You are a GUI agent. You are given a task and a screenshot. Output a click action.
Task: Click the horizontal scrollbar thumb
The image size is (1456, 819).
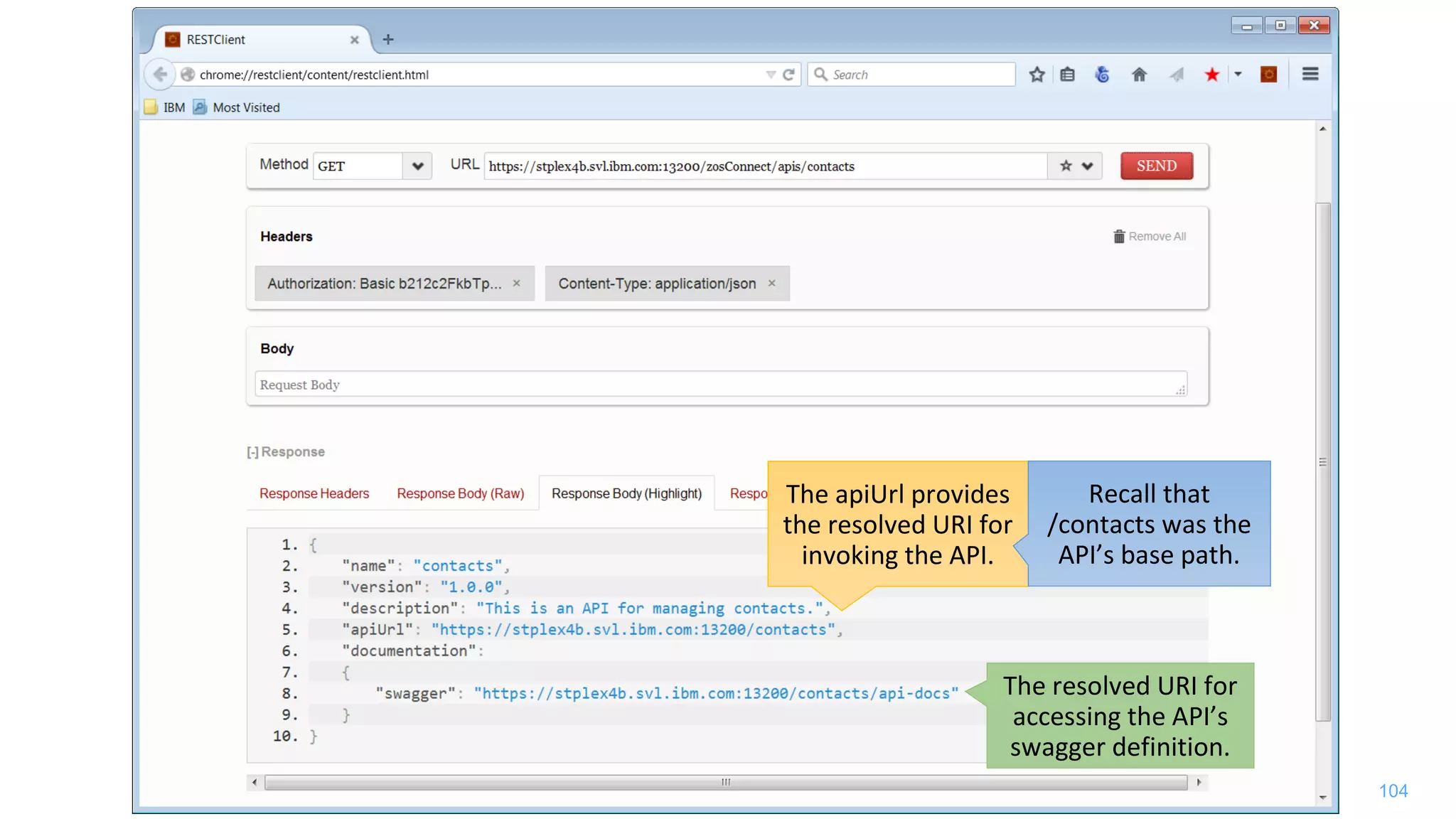pyautogui.click(x=726, y=782)
